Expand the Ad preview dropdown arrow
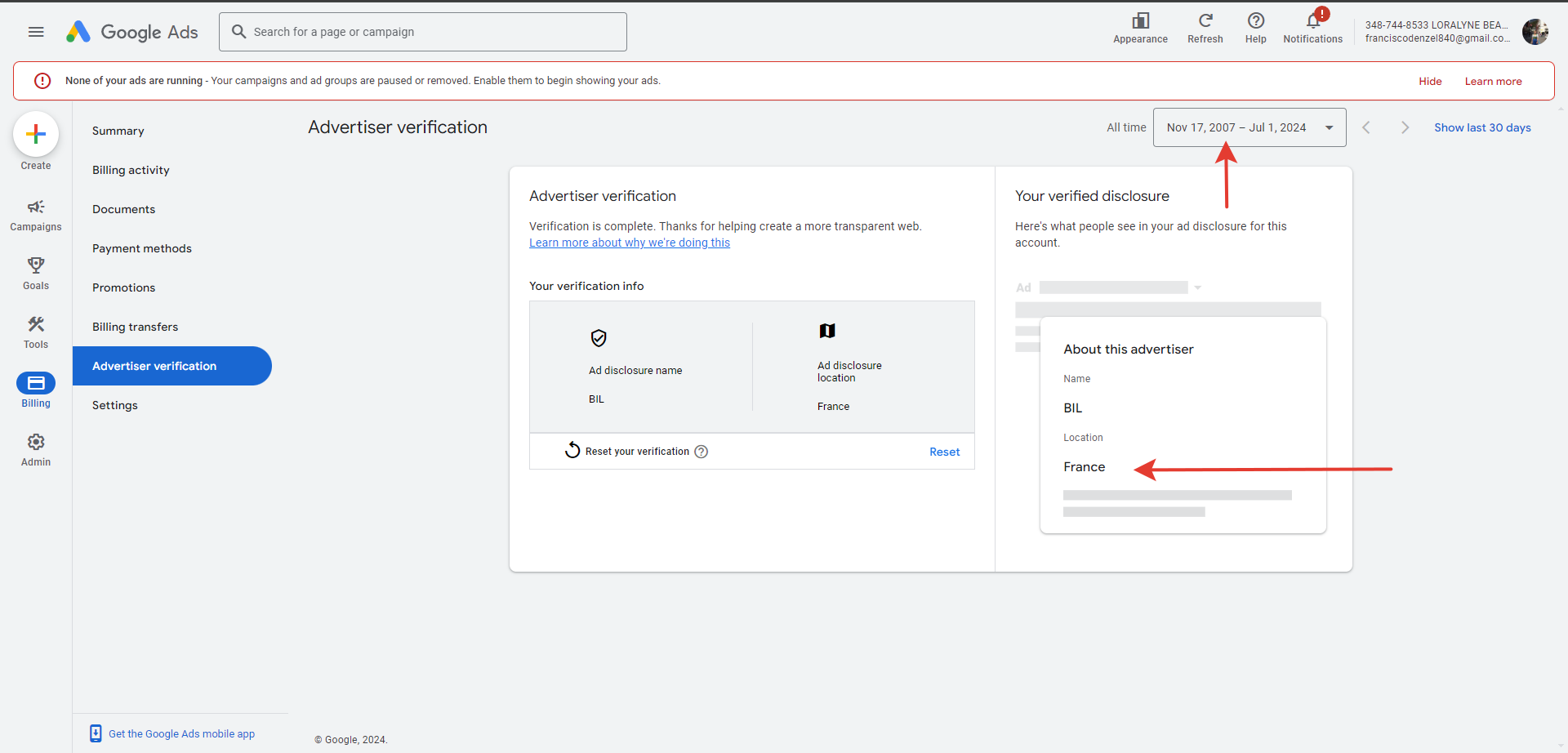This screenshot has width=1568, height=753. 1198,287
